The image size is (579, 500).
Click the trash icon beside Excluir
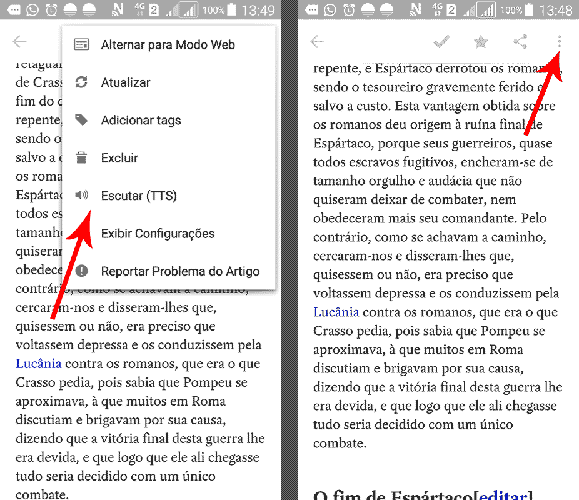click(82, 157)
